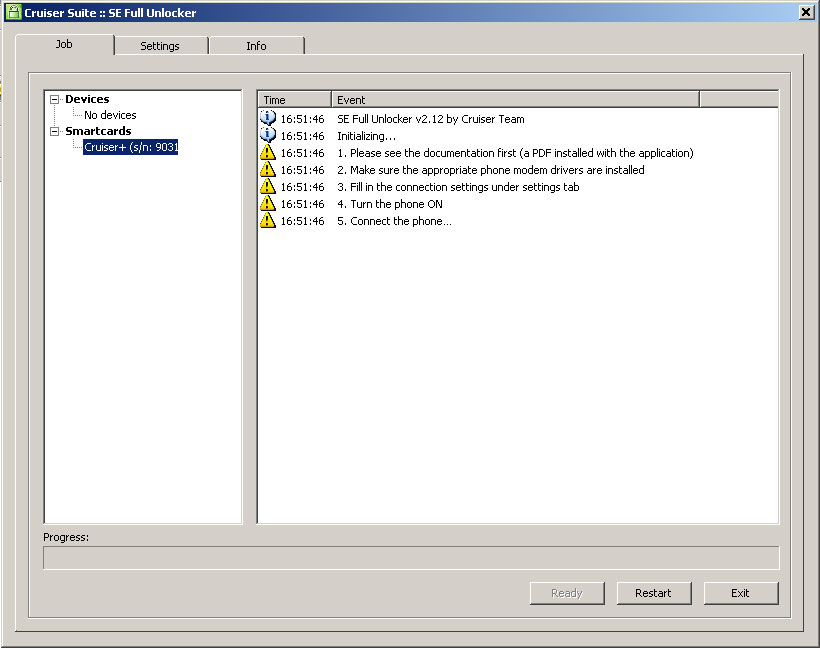Click the Event column header
The image size is (820, 648).
516,99
